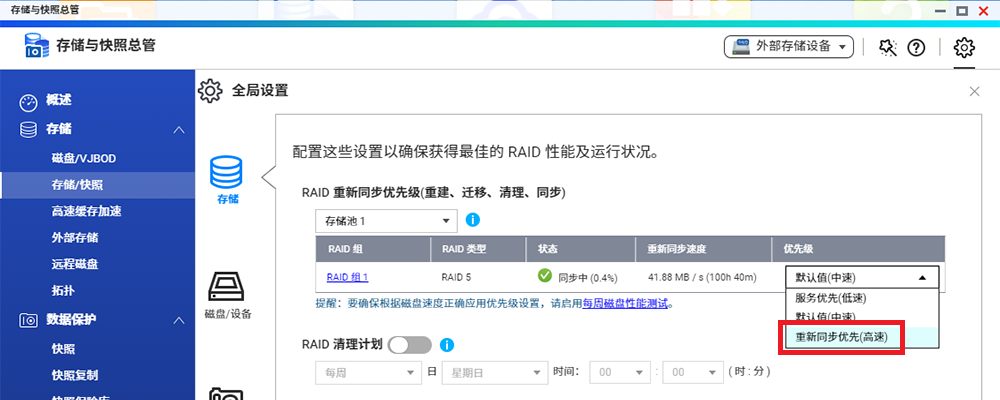The height and width of the screenshot is (400, 1000).
Task: Click the Storage database icon in sidebar
Action: tap(28, 130)
